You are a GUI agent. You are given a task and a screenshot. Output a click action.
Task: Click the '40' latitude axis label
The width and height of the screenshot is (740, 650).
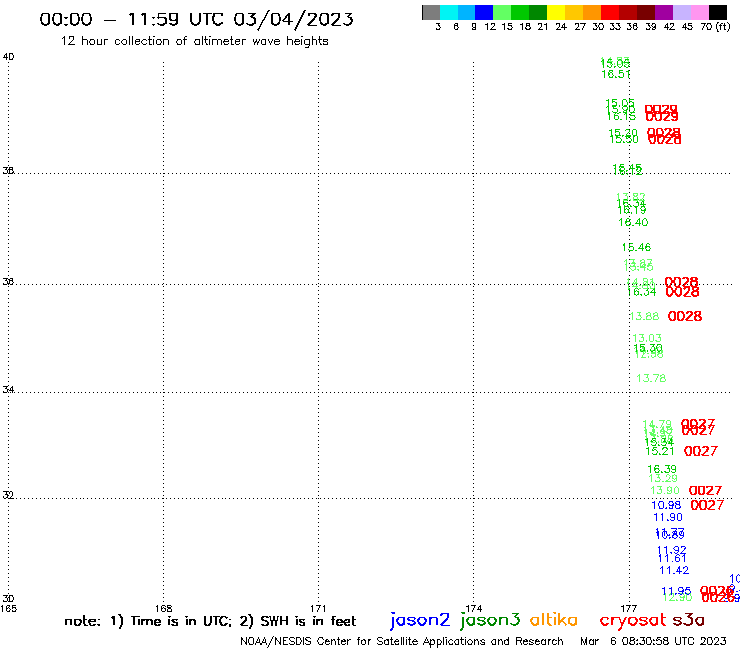click(8, 57)
